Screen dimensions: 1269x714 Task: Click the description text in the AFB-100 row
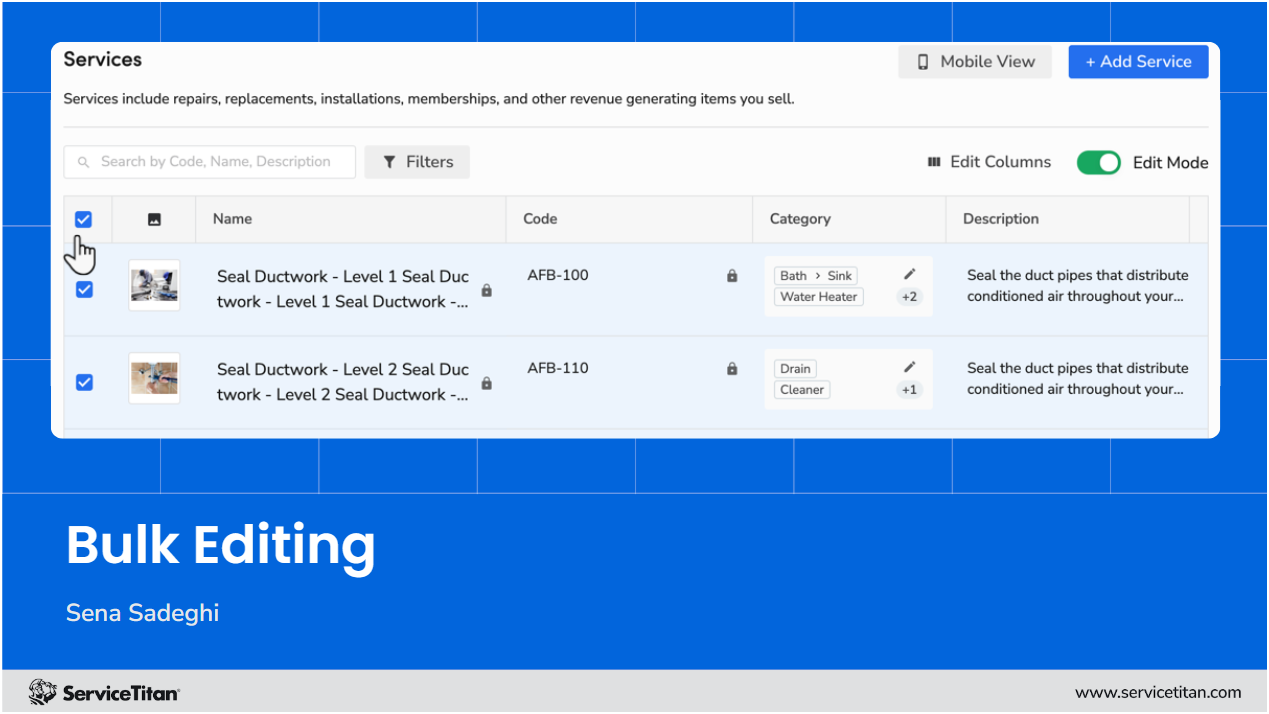pos(1077,286)
